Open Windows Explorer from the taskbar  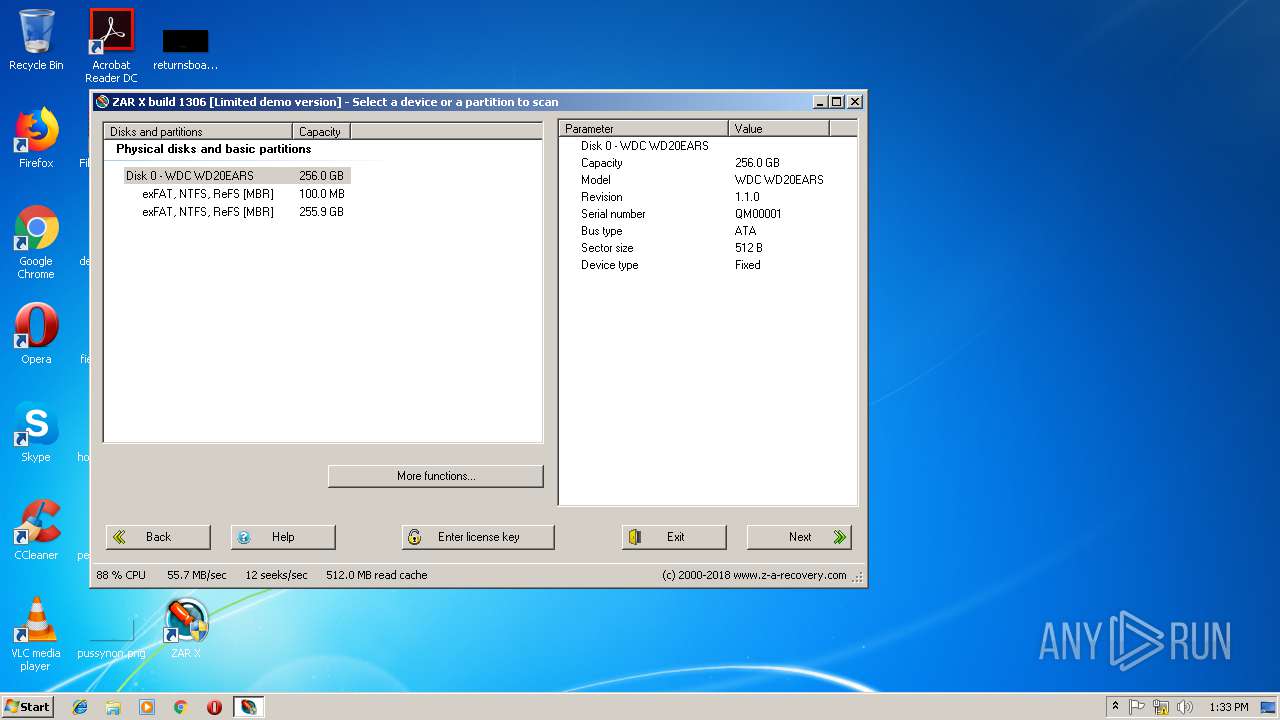113,707
